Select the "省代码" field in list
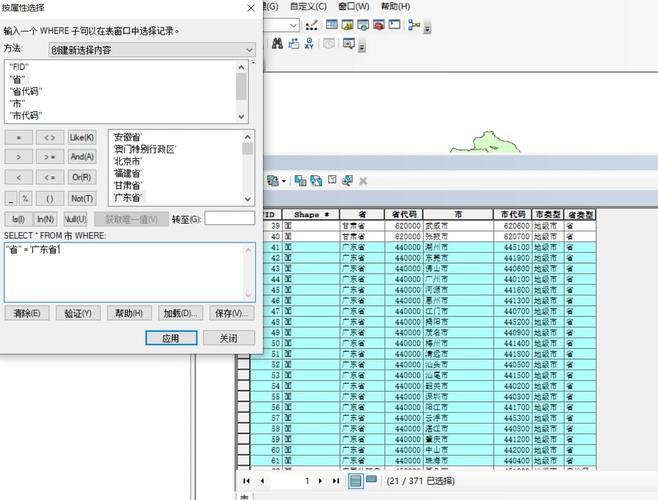 (26, 91)
